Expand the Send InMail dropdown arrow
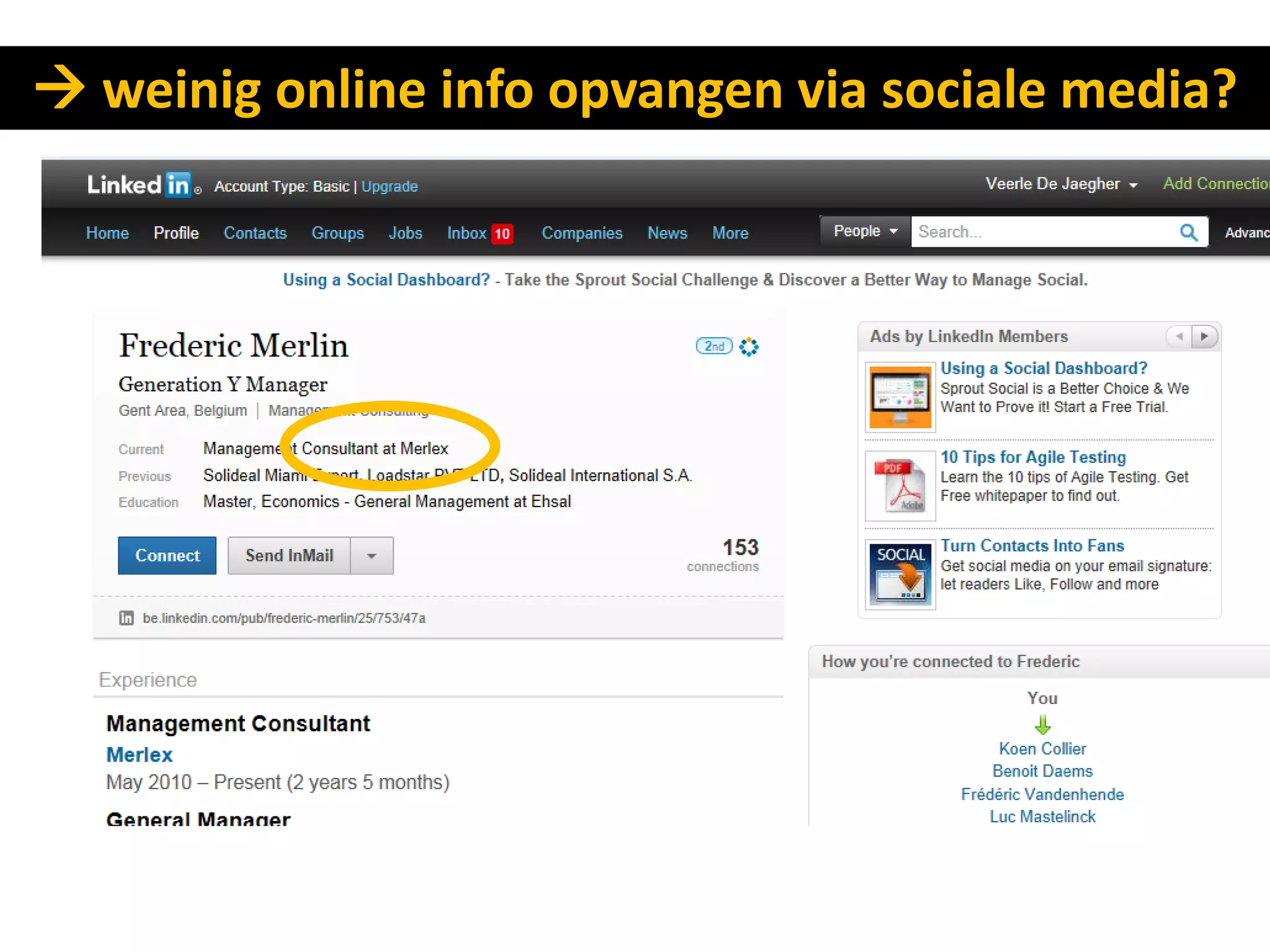This screenshot has width=1270, height=952. [371, 555]
